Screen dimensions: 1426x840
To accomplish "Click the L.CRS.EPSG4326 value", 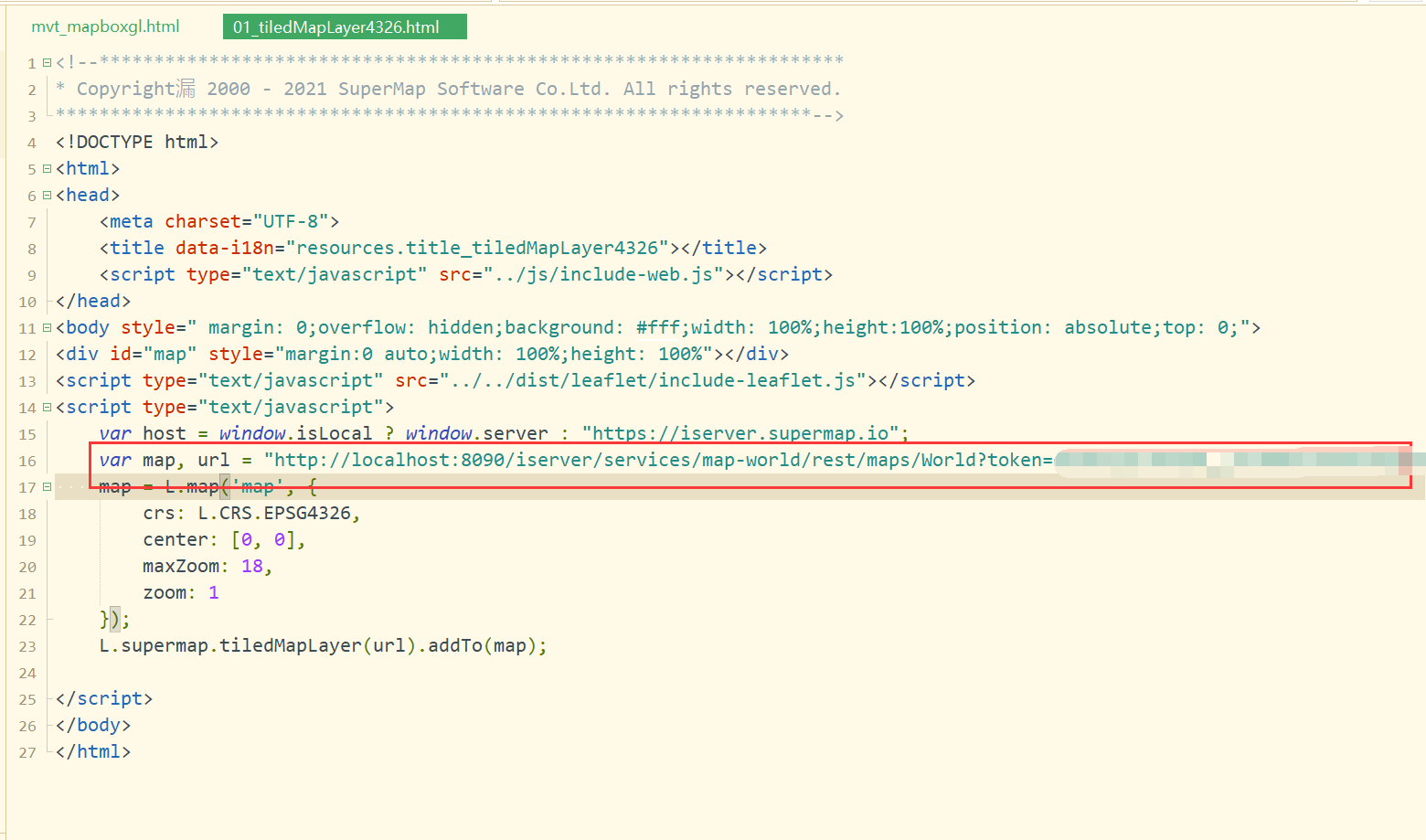I will click(273, 513).
